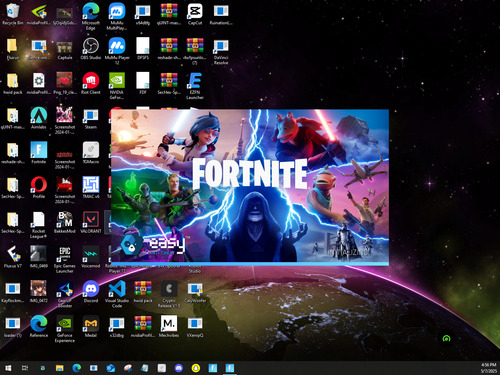
Task: Open the VXampQ desktop icon
Action: 195,326
